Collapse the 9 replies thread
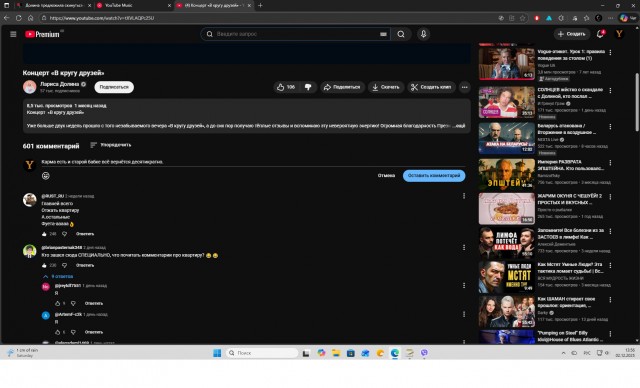 click(58, 276)
